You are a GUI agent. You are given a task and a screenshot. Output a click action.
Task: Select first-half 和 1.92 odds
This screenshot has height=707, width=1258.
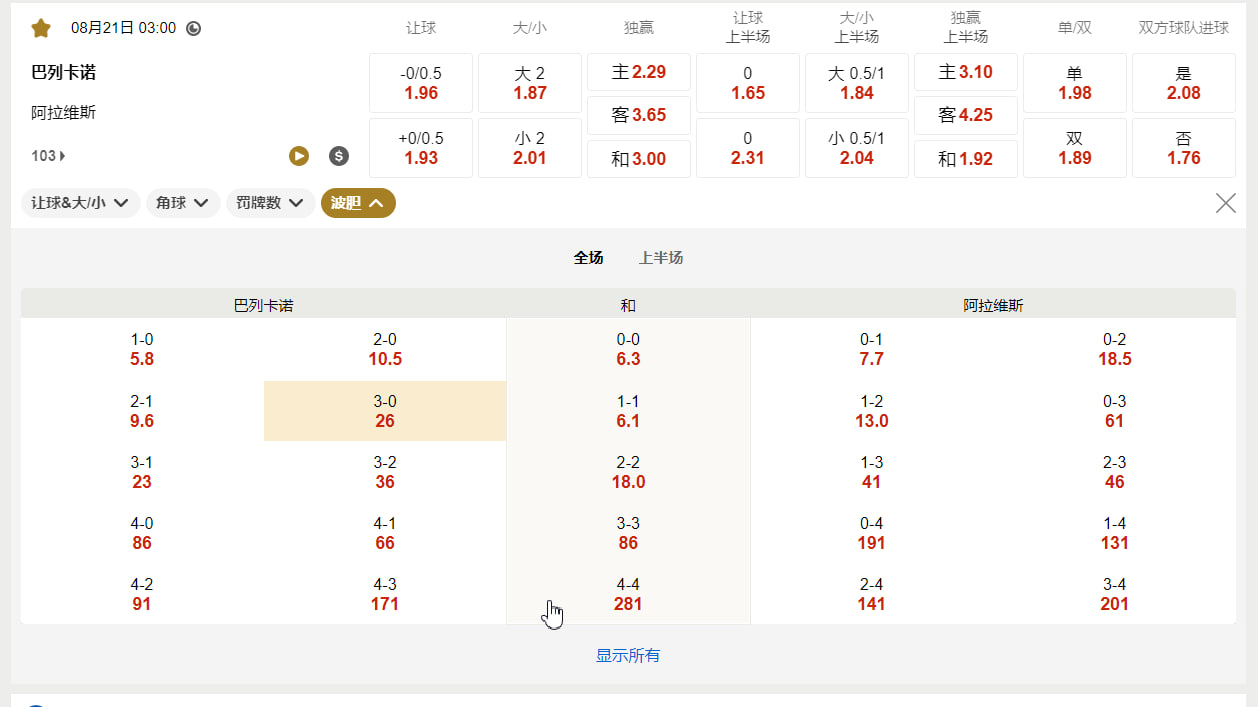click(966, 159)
